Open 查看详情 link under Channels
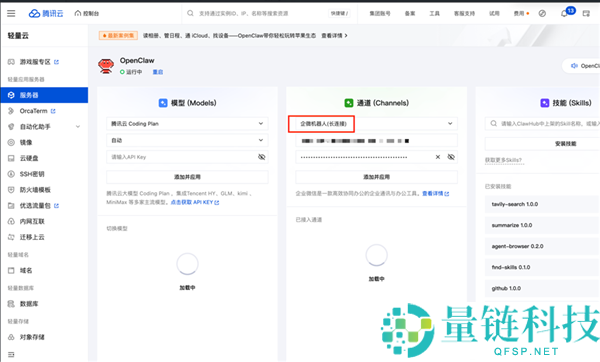Screen dimensions: 600x362 tap(435, 193)
